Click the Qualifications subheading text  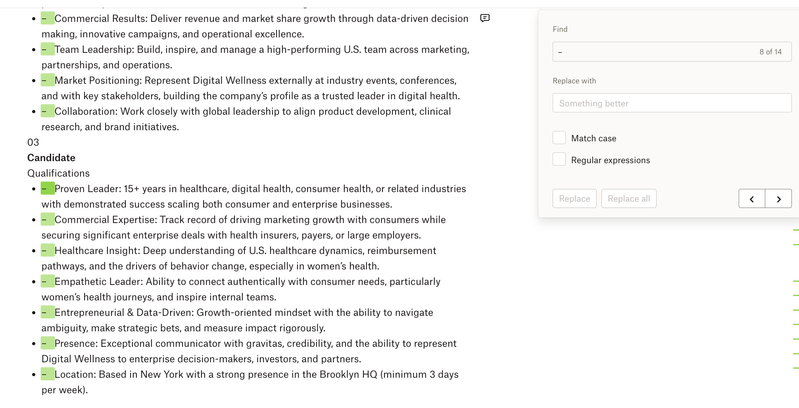tap(58, 173)
